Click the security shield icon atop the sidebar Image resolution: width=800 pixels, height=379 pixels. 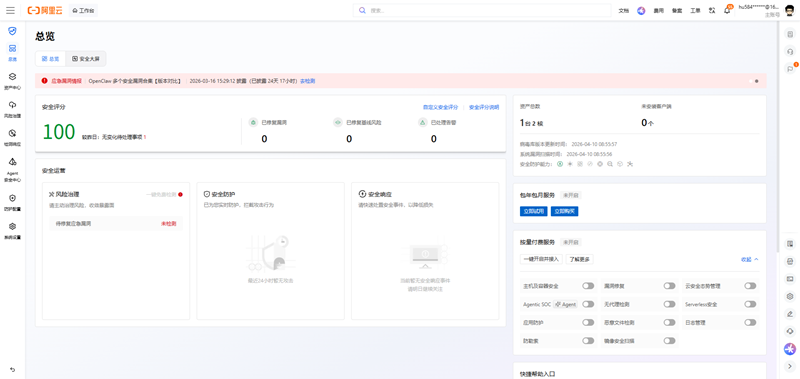tap(12, 31)
